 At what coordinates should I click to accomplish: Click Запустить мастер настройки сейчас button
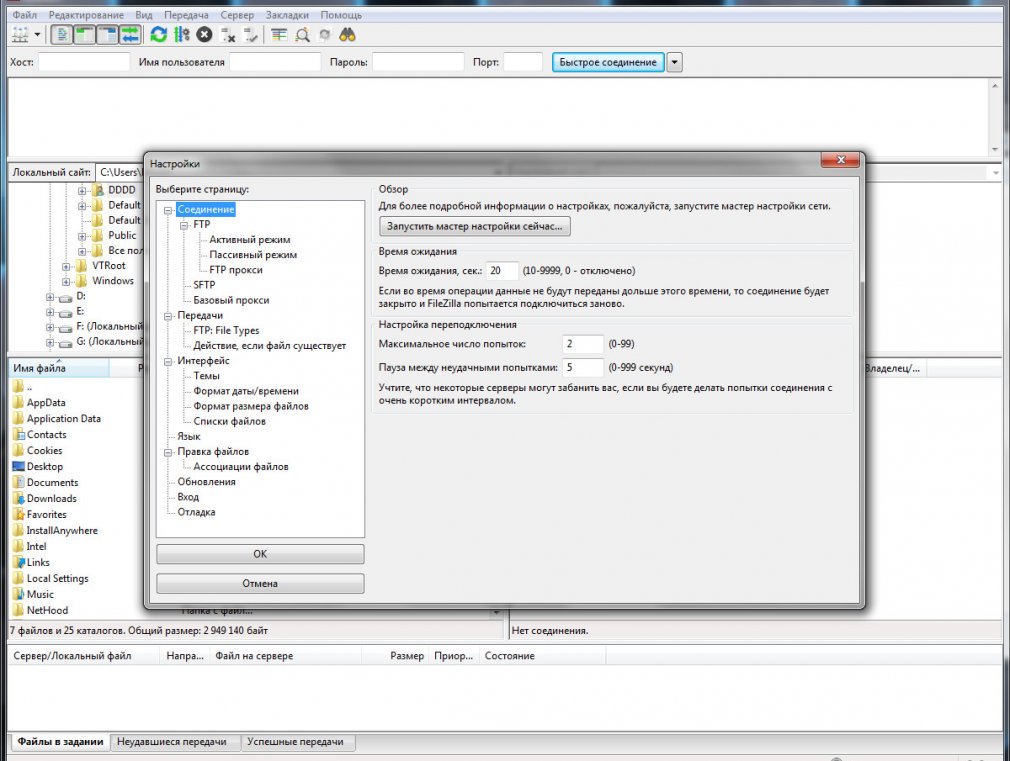475,226
